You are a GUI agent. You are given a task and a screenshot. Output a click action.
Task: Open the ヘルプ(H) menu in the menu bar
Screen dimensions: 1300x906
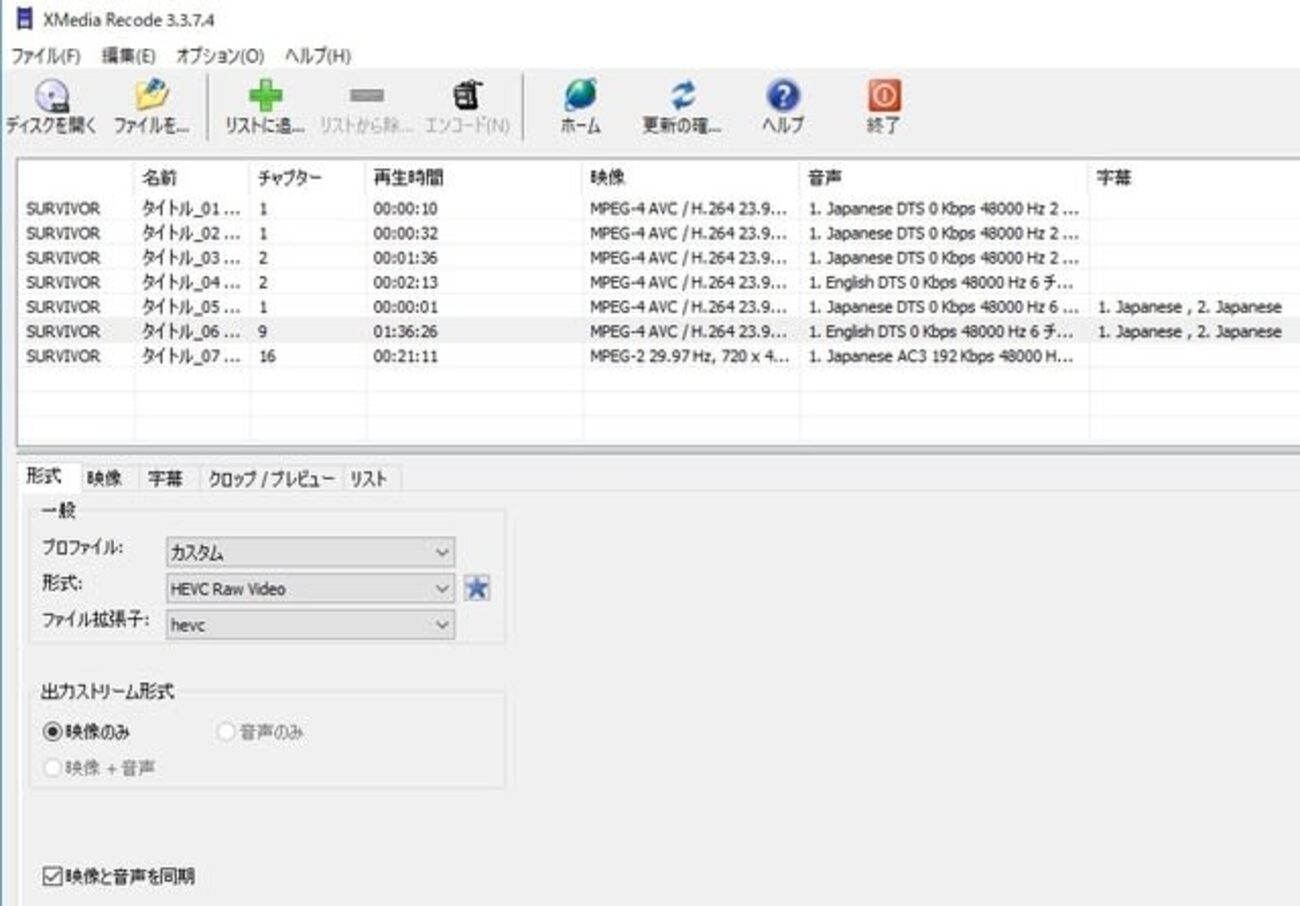pyautogui.click(x=318, y=56)
